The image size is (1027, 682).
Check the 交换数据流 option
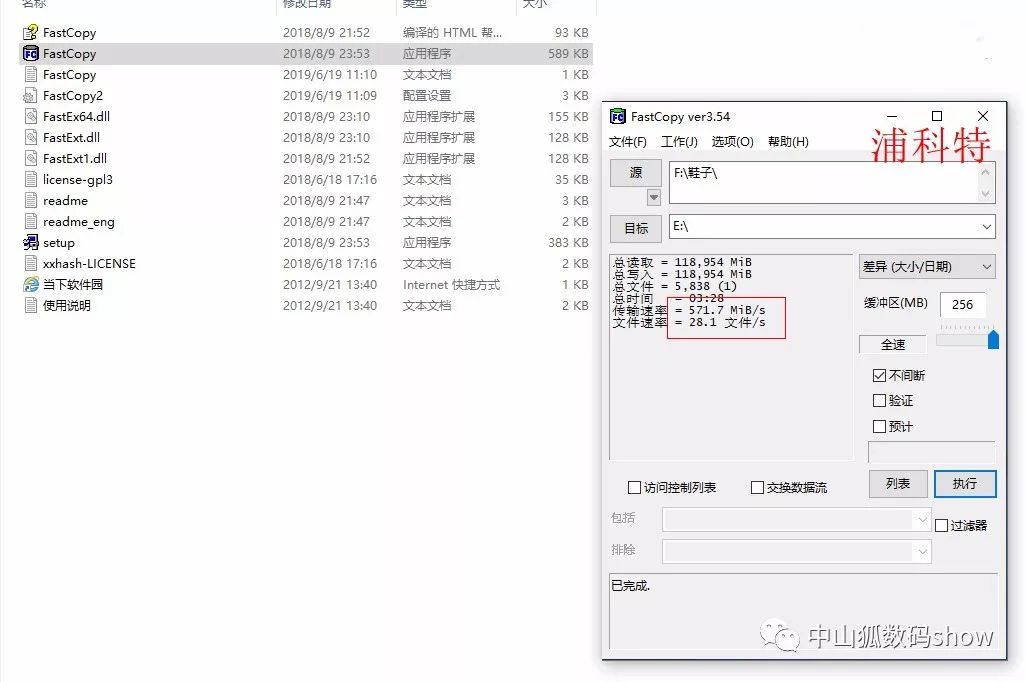coord(758,487)
